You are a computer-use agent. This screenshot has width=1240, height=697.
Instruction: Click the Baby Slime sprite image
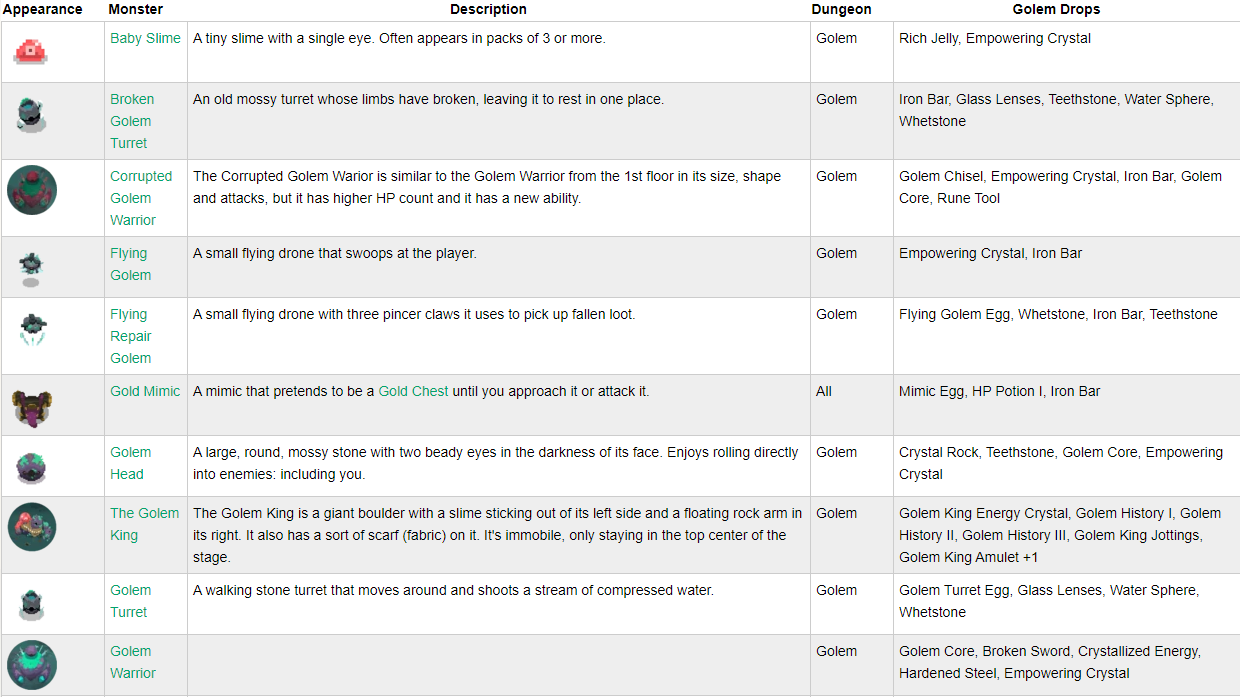31,51
